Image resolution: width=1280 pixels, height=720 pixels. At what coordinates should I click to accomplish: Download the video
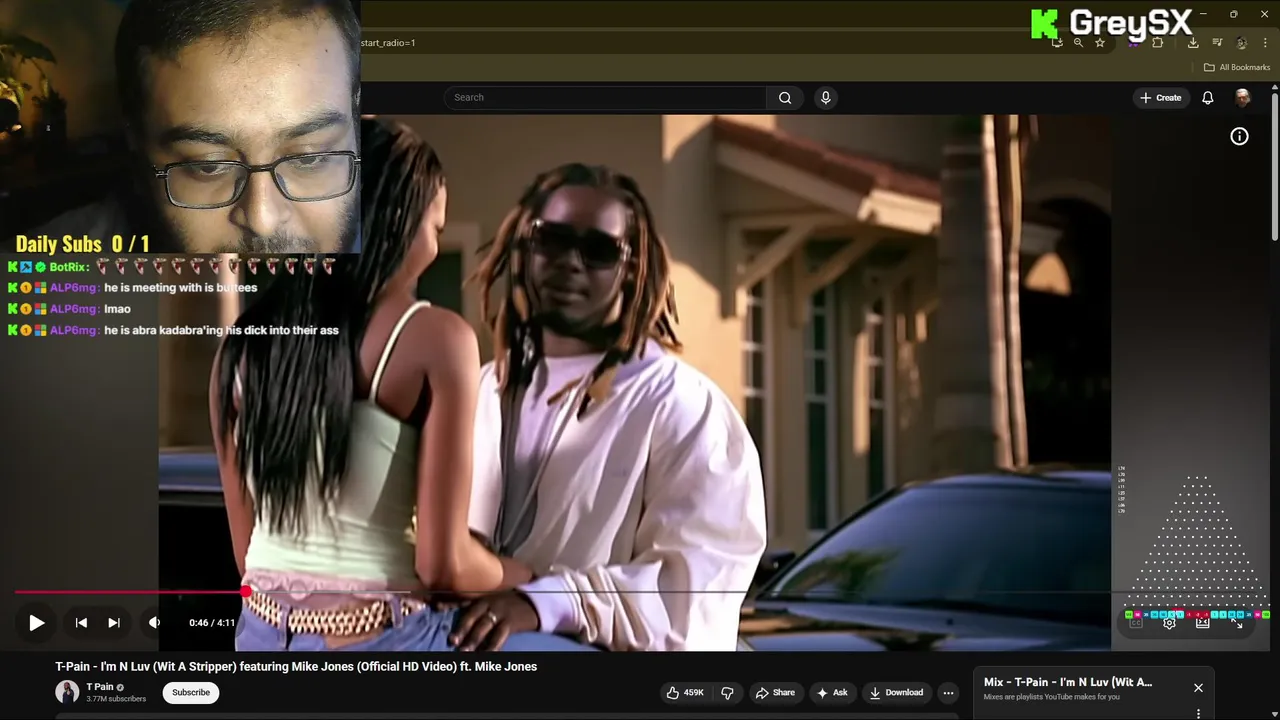point(896,692)
